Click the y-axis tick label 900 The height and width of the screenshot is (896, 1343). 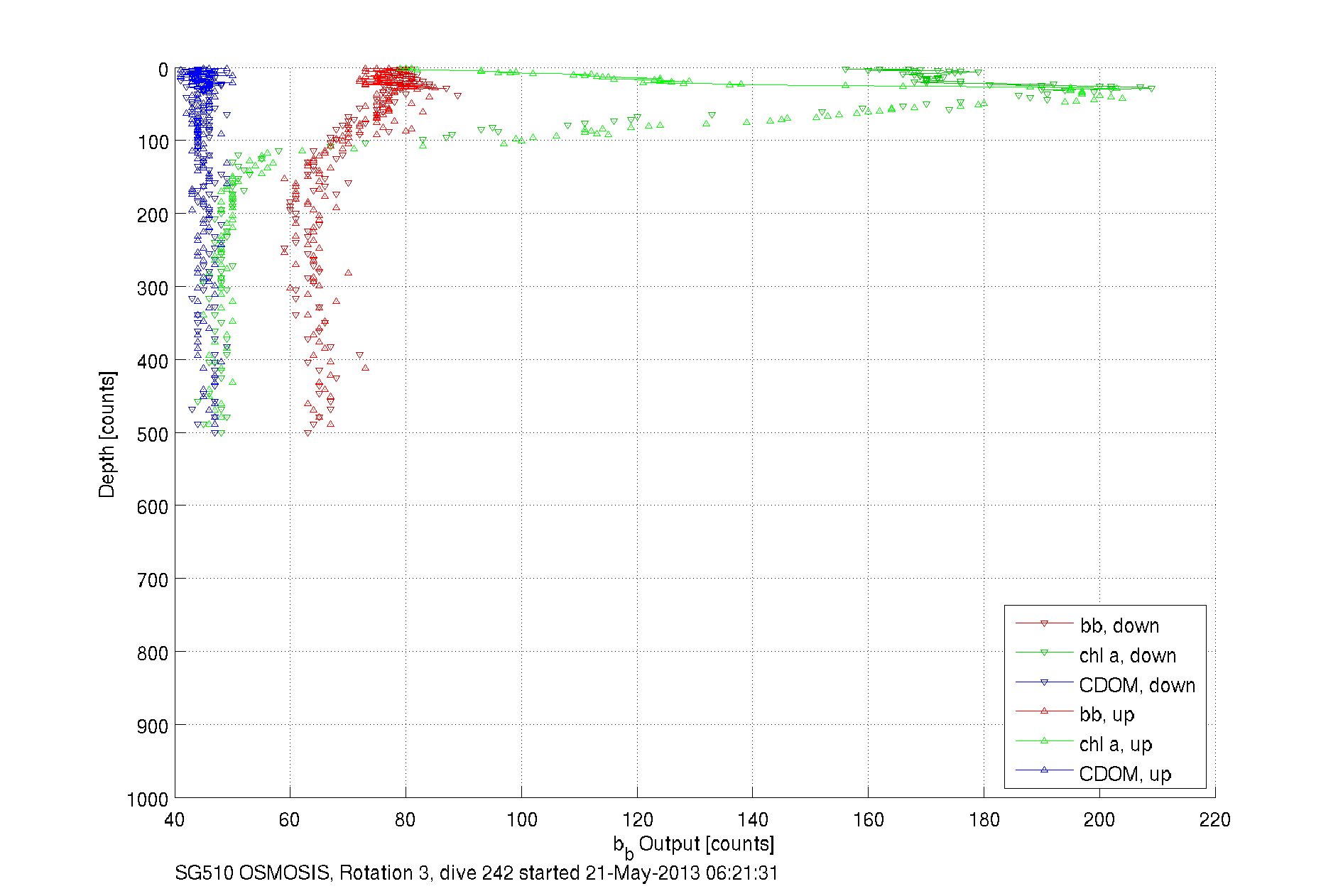[x=153, y=726]
